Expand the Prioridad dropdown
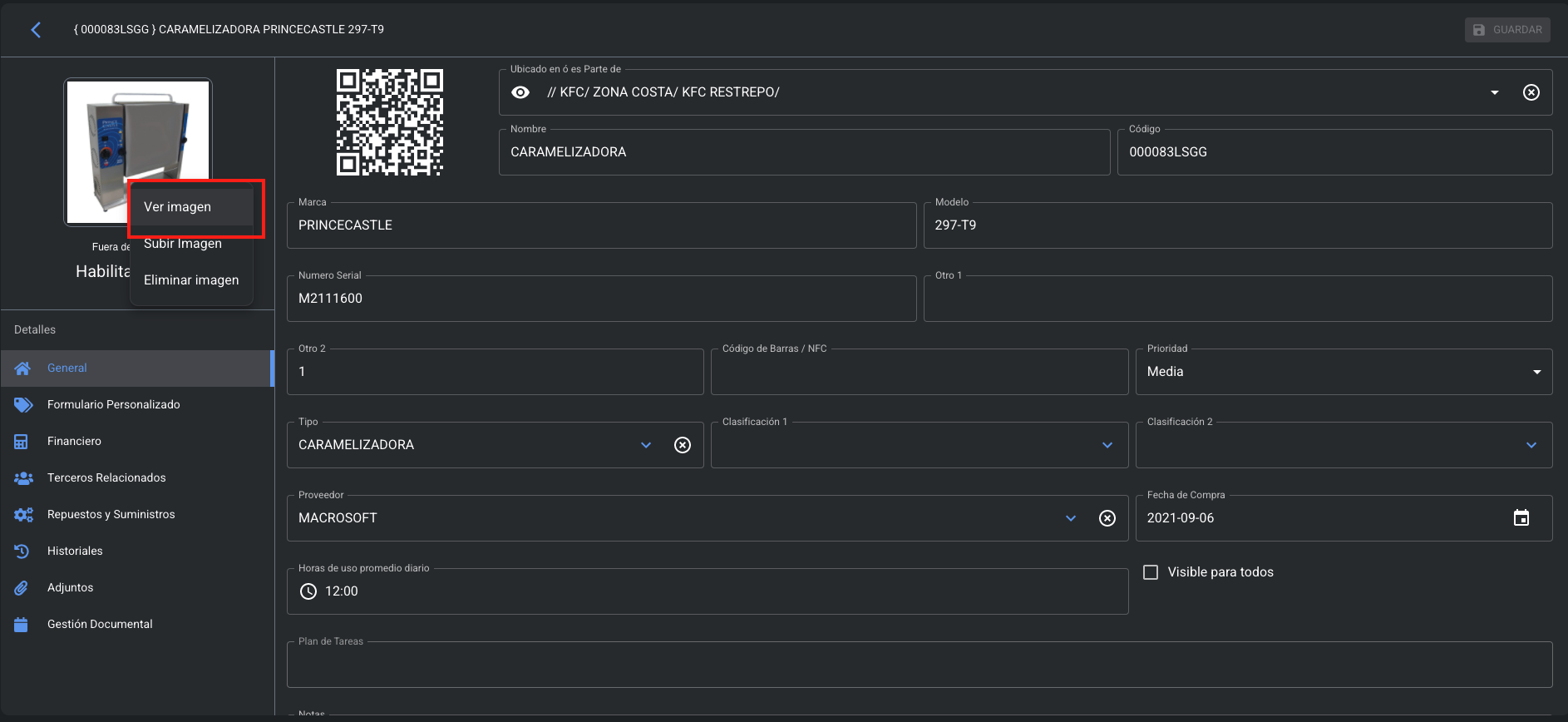Image resolution: width=1568 pixels, height=722 pixels. [1536, 372]
